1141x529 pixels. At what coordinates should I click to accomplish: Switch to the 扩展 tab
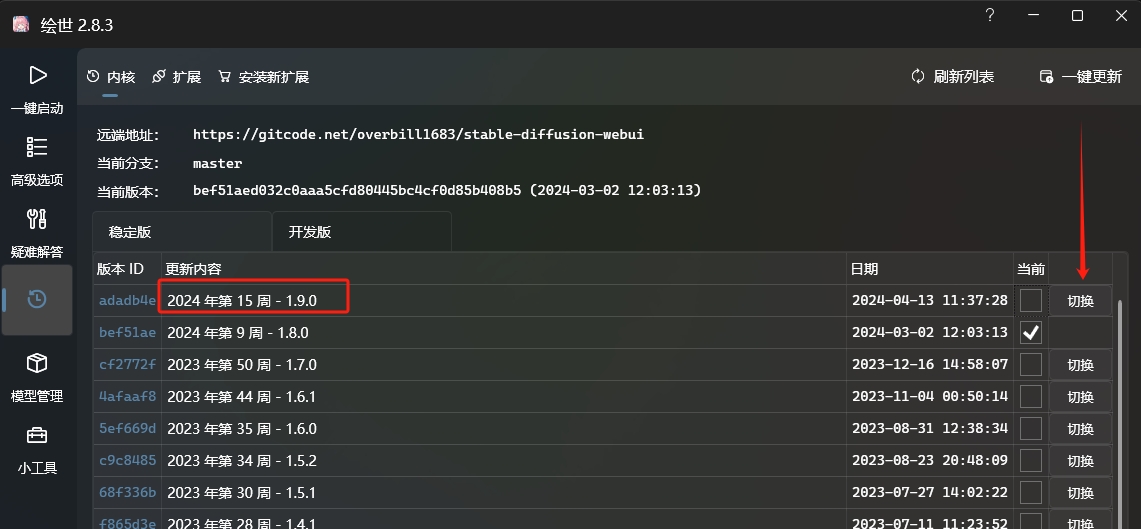click(x=177, y=77)
